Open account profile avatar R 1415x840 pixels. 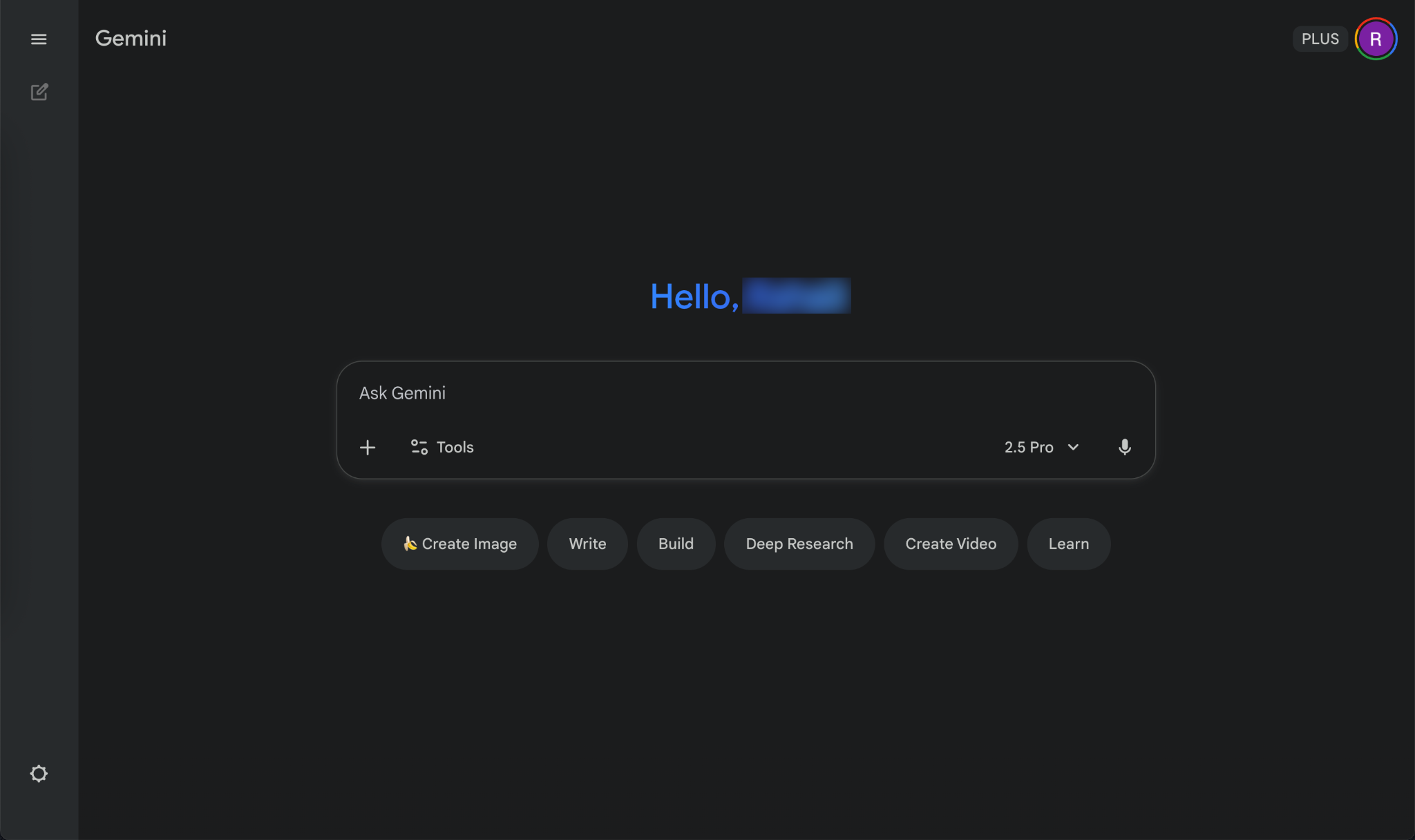(1375, 39)
